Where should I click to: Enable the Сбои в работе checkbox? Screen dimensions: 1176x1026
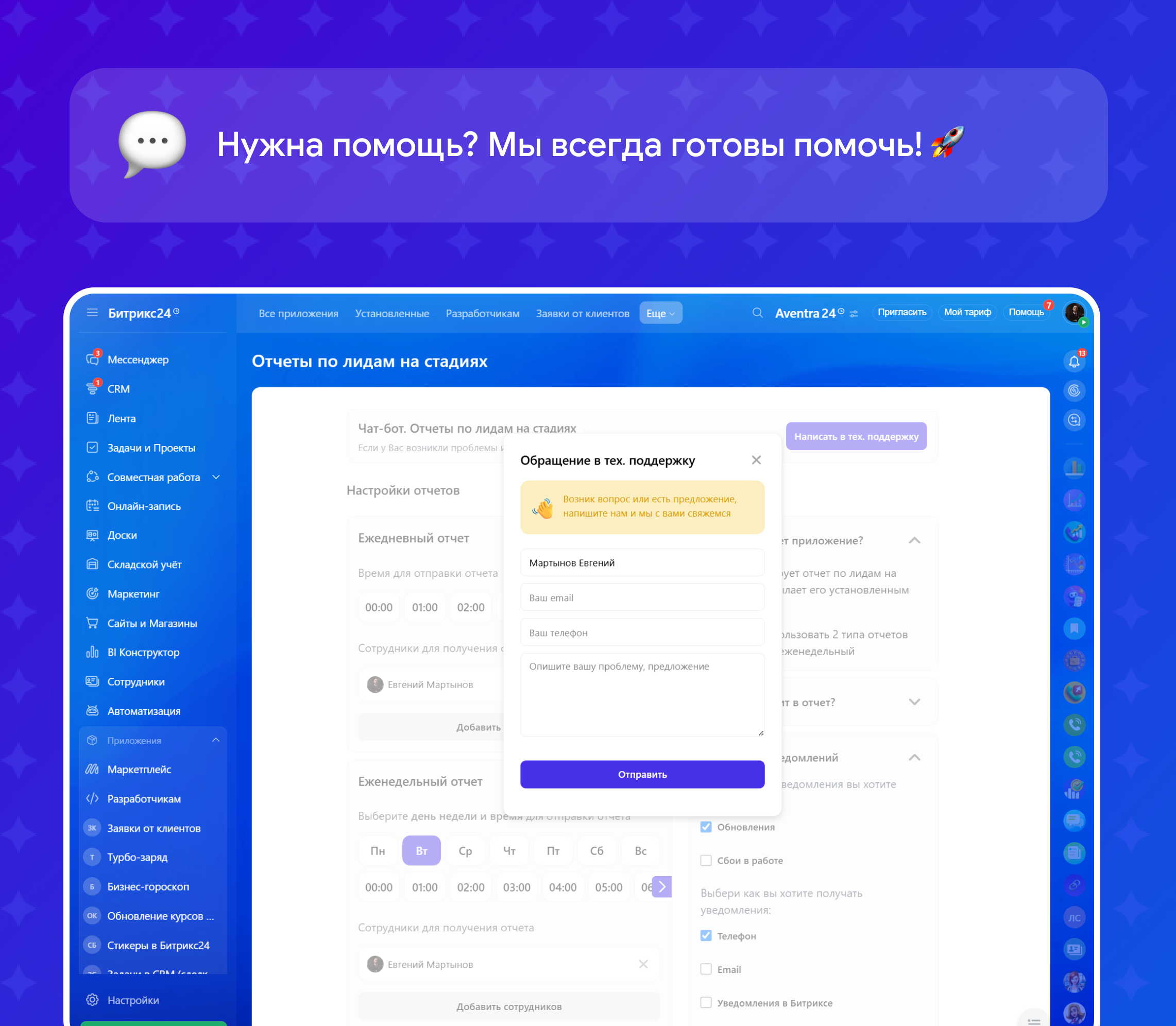tap(706, 861)
